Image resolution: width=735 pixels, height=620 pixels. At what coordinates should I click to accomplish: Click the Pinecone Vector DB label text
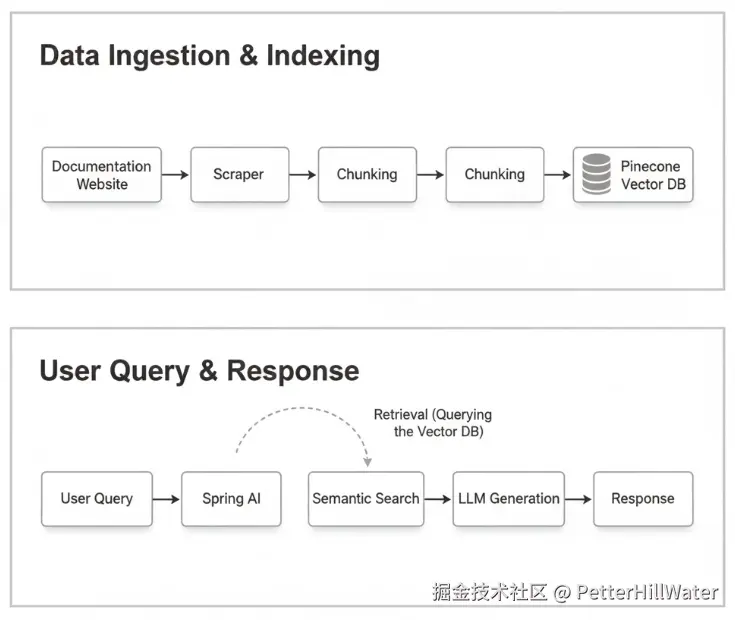point(653,175)
